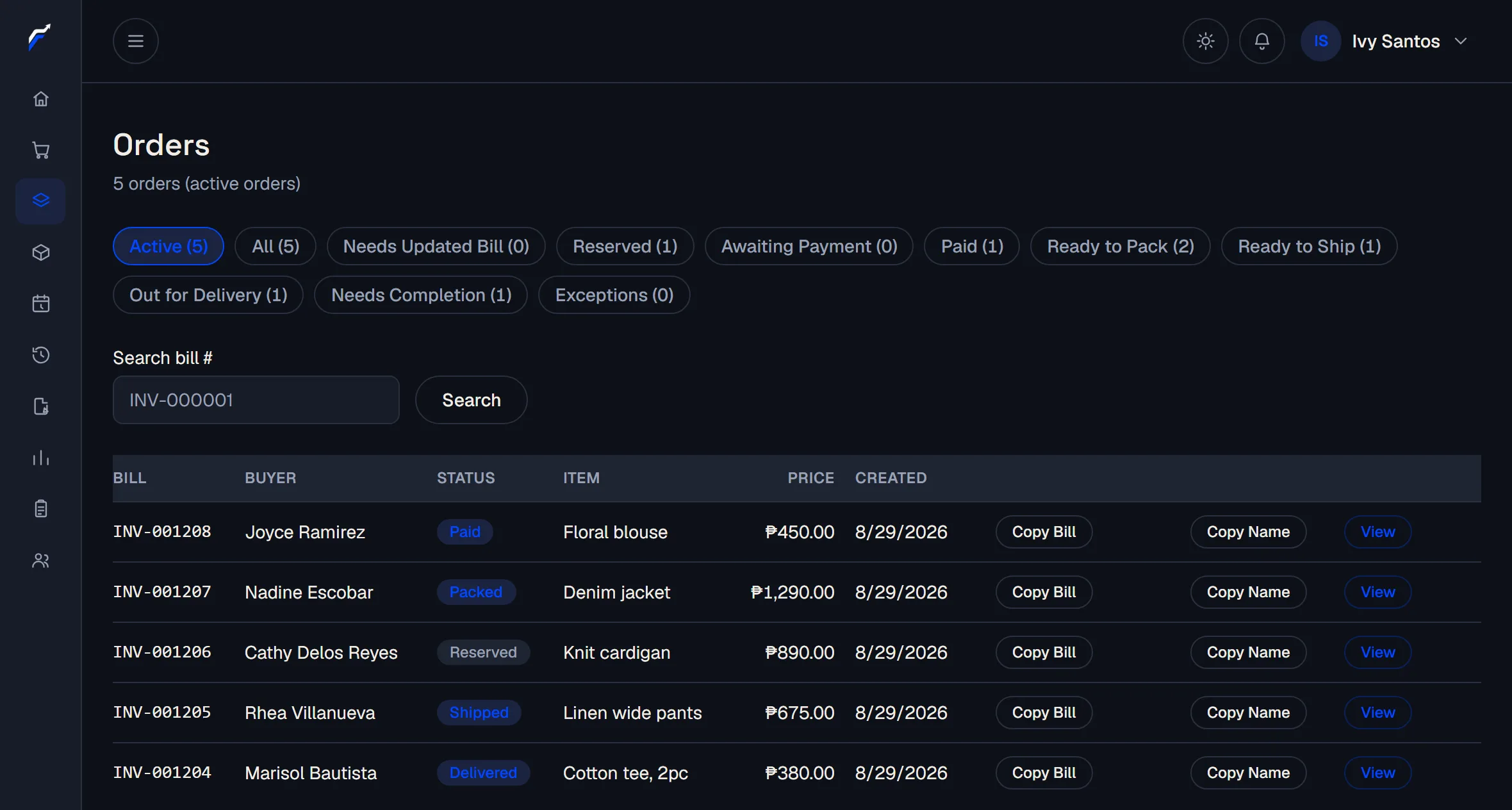This screenshot has width=1512, height=810.
Task: Filter by Ready to Ship (1)
Action: pyautogui.click(x=1309, y=246)
